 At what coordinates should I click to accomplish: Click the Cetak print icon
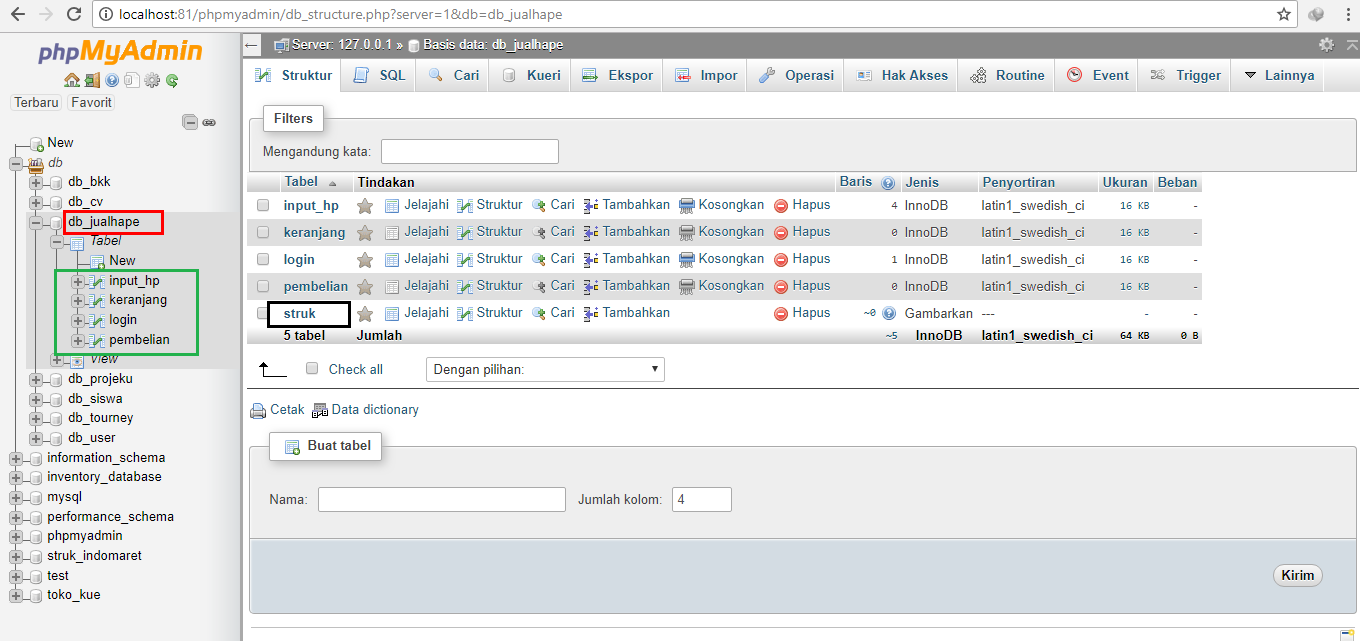258,410
